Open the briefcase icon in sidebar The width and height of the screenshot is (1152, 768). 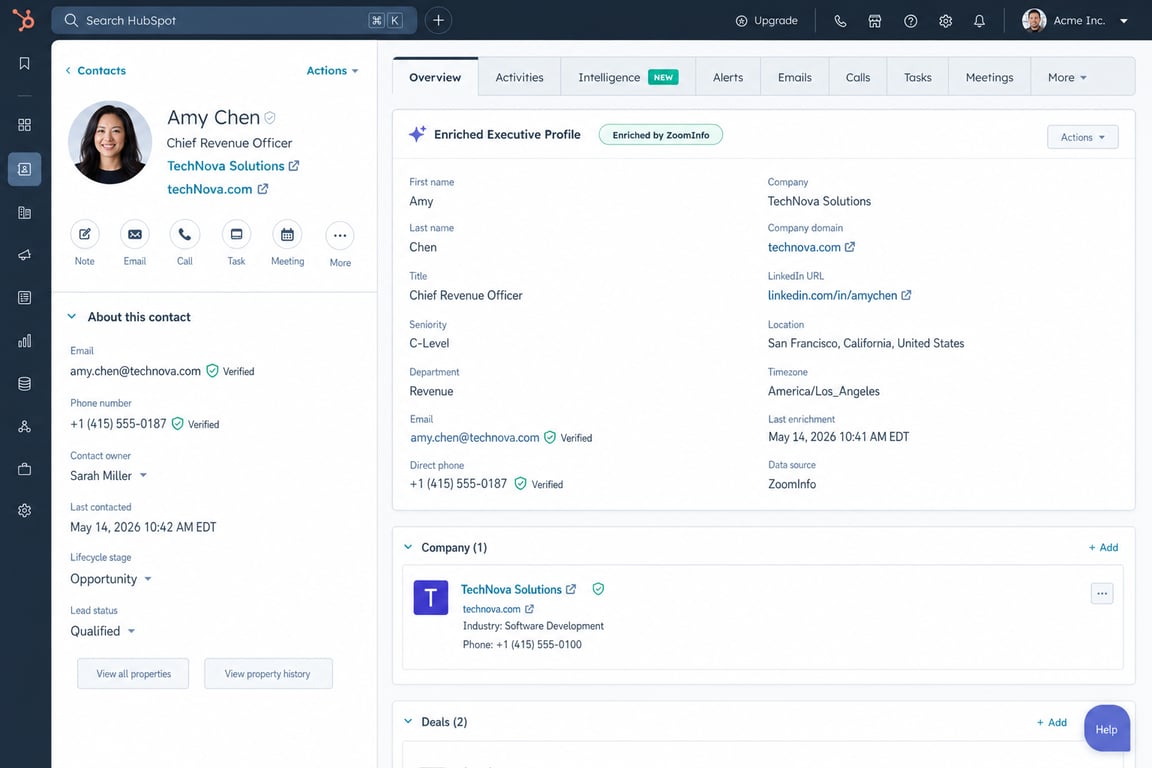(24, 469)
